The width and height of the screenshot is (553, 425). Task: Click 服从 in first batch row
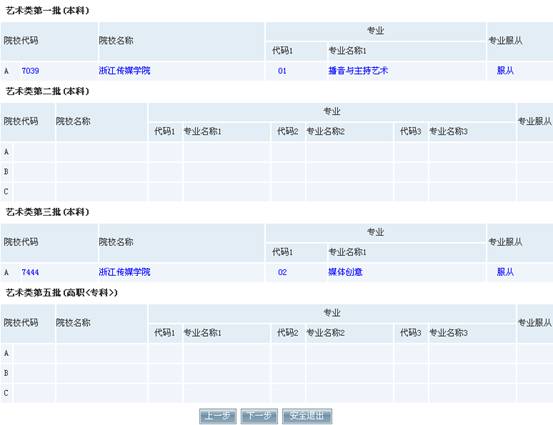tap(505, 71)
